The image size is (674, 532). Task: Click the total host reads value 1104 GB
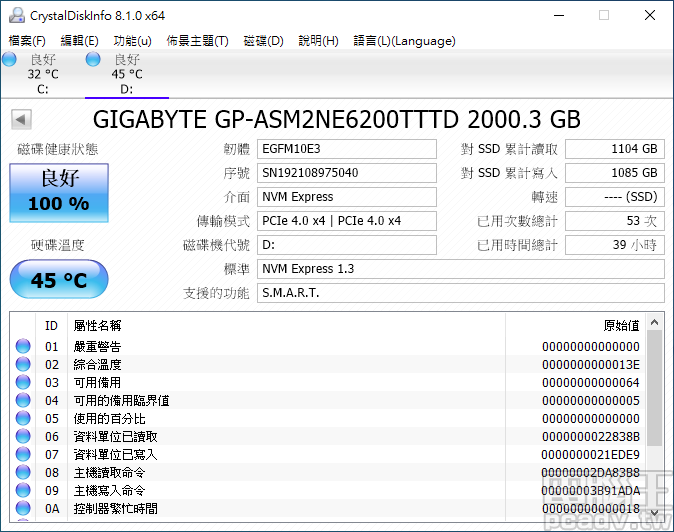pos(615,149)
